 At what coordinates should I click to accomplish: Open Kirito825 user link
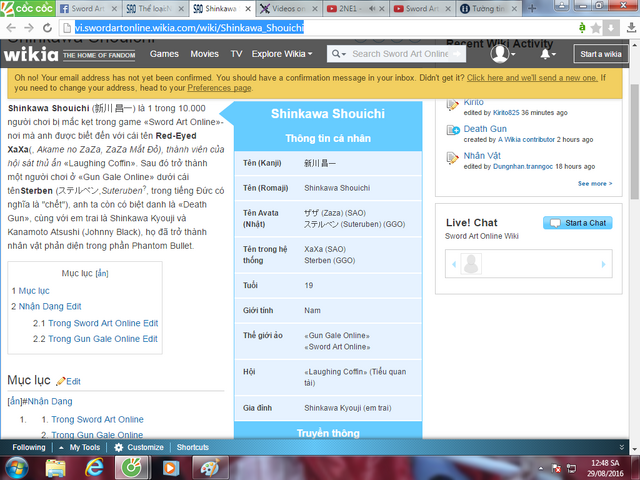pos(506,113)
